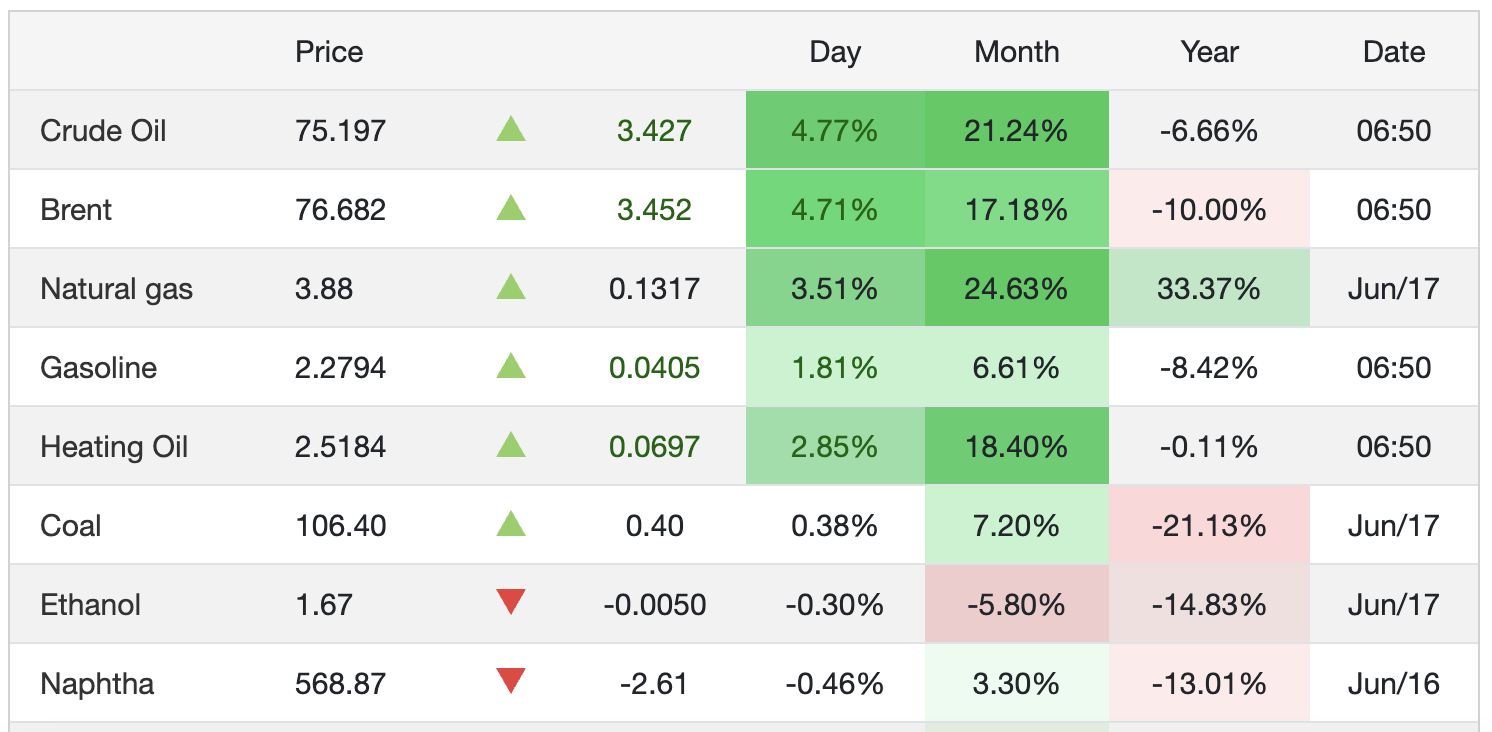Viewport: 1492px width, 732px height.
Task: Click Ethanol change value -0.0050
Action: (654, 605)
